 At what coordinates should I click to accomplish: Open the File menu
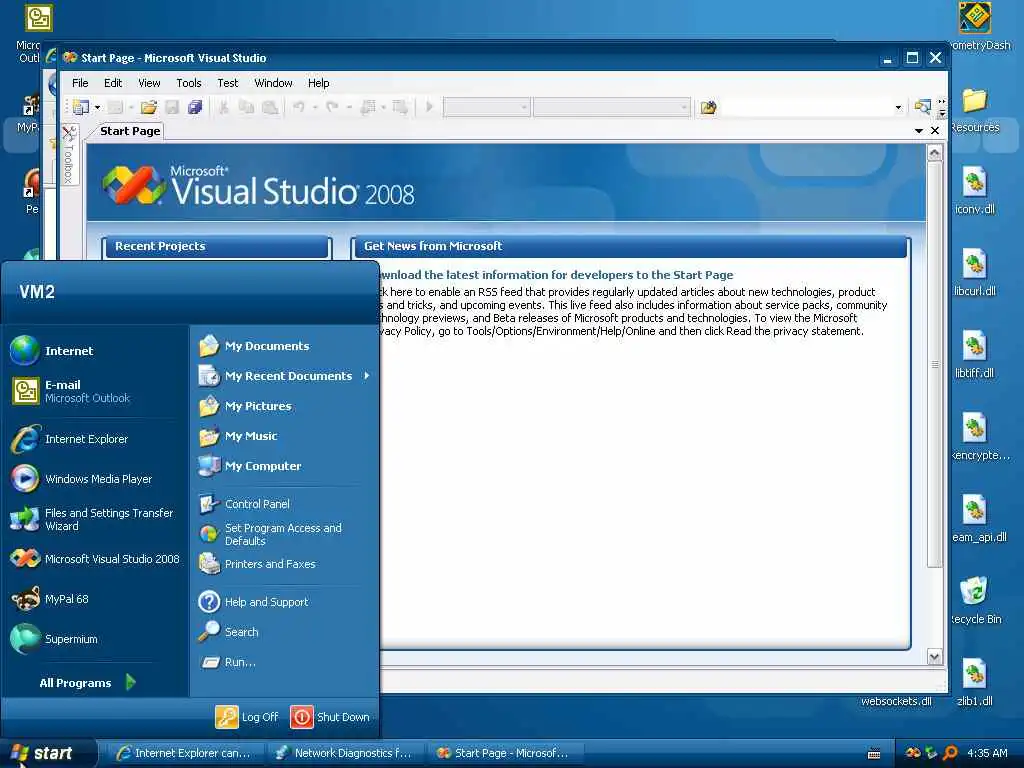tap(80, 83)
